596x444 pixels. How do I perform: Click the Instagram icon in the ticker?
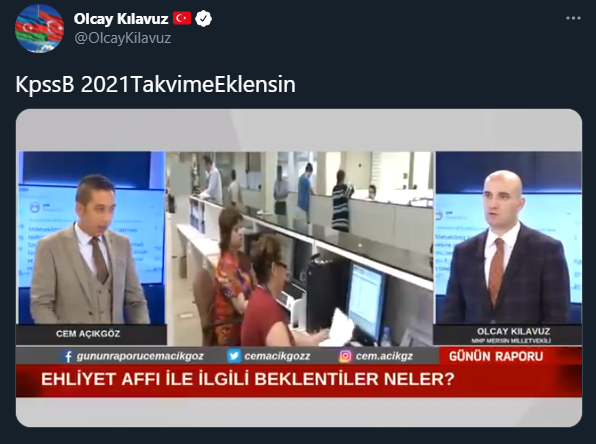tap(345, 356)
